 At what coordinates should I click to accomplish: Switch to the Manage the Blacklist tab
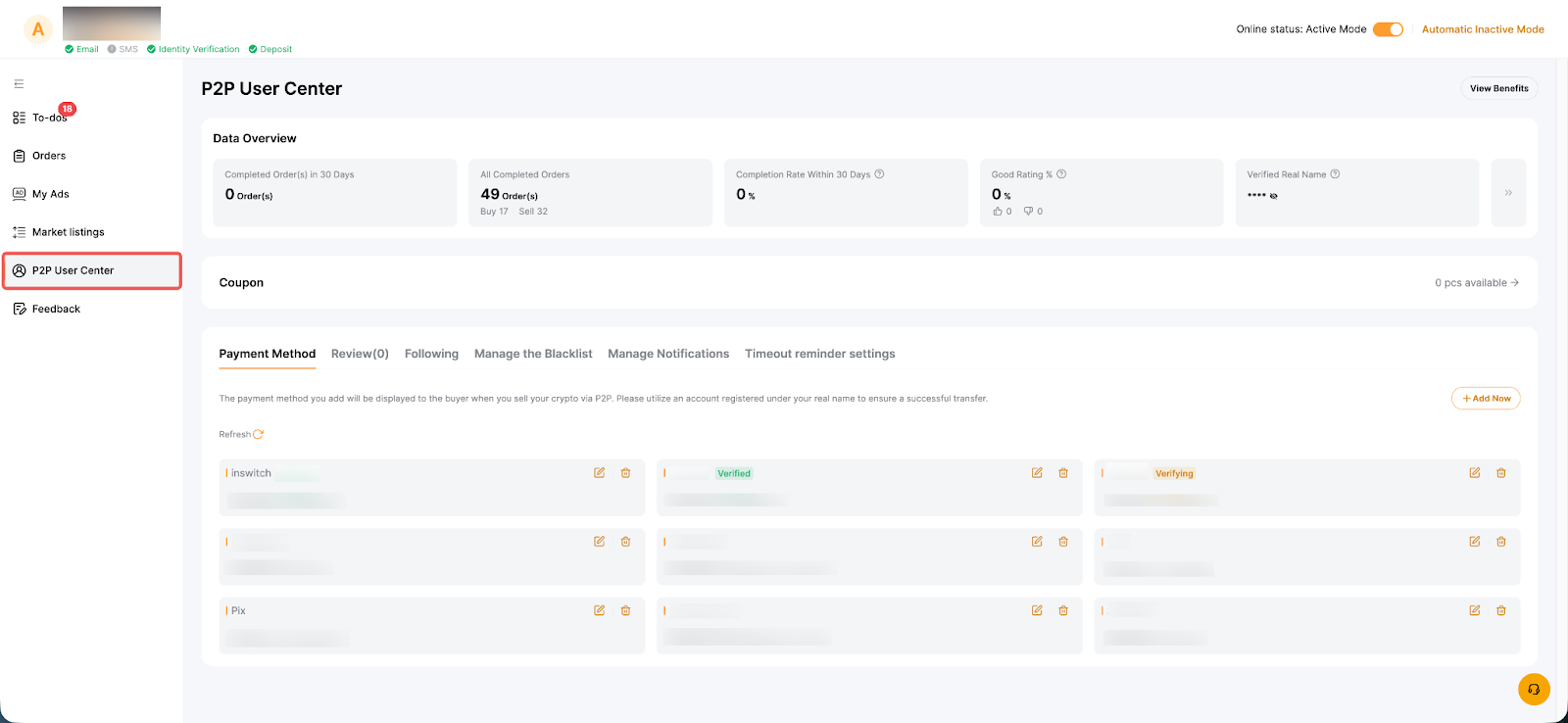click(x=533, y=354)
